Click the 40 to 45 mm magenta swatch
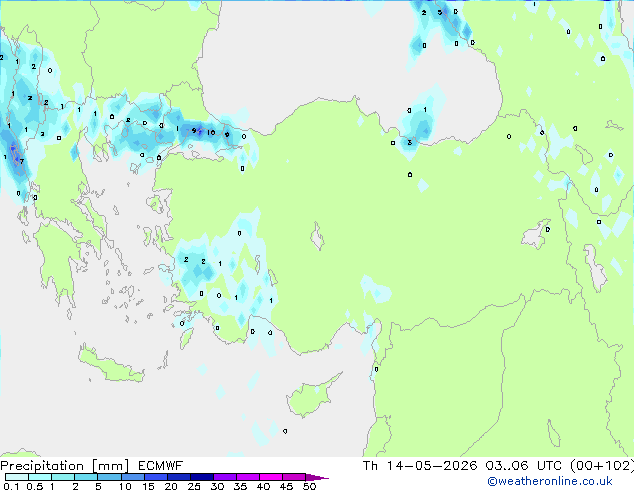This screenshot has height=490, width=634. (271, 477)
